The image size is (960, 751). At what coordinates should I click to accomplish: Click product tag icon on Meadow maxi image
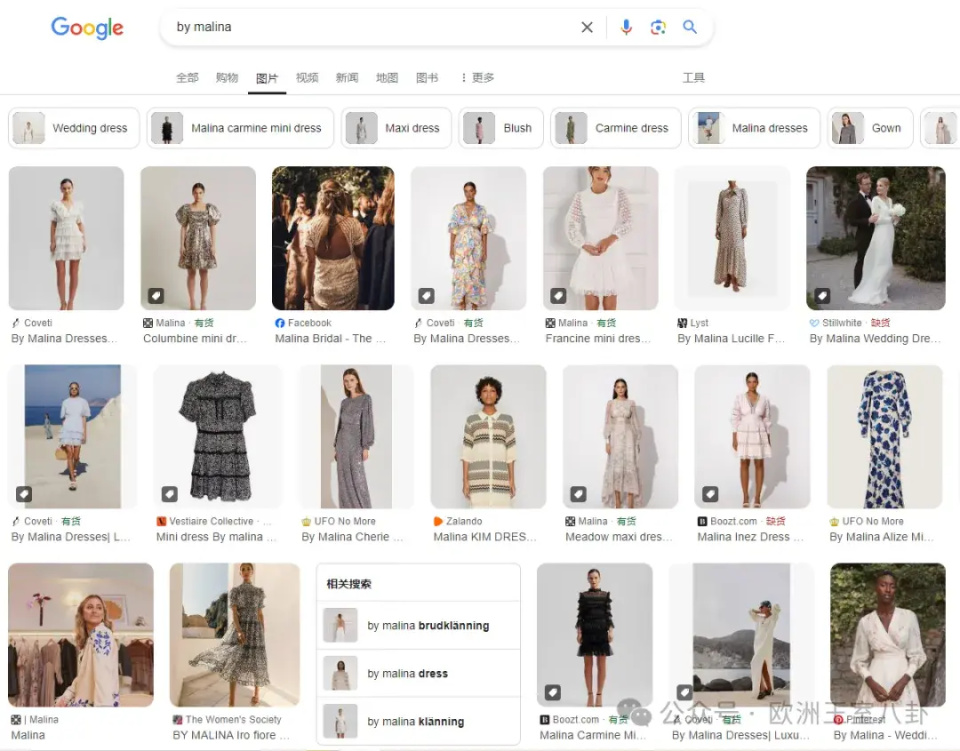[x=579, y=493]
